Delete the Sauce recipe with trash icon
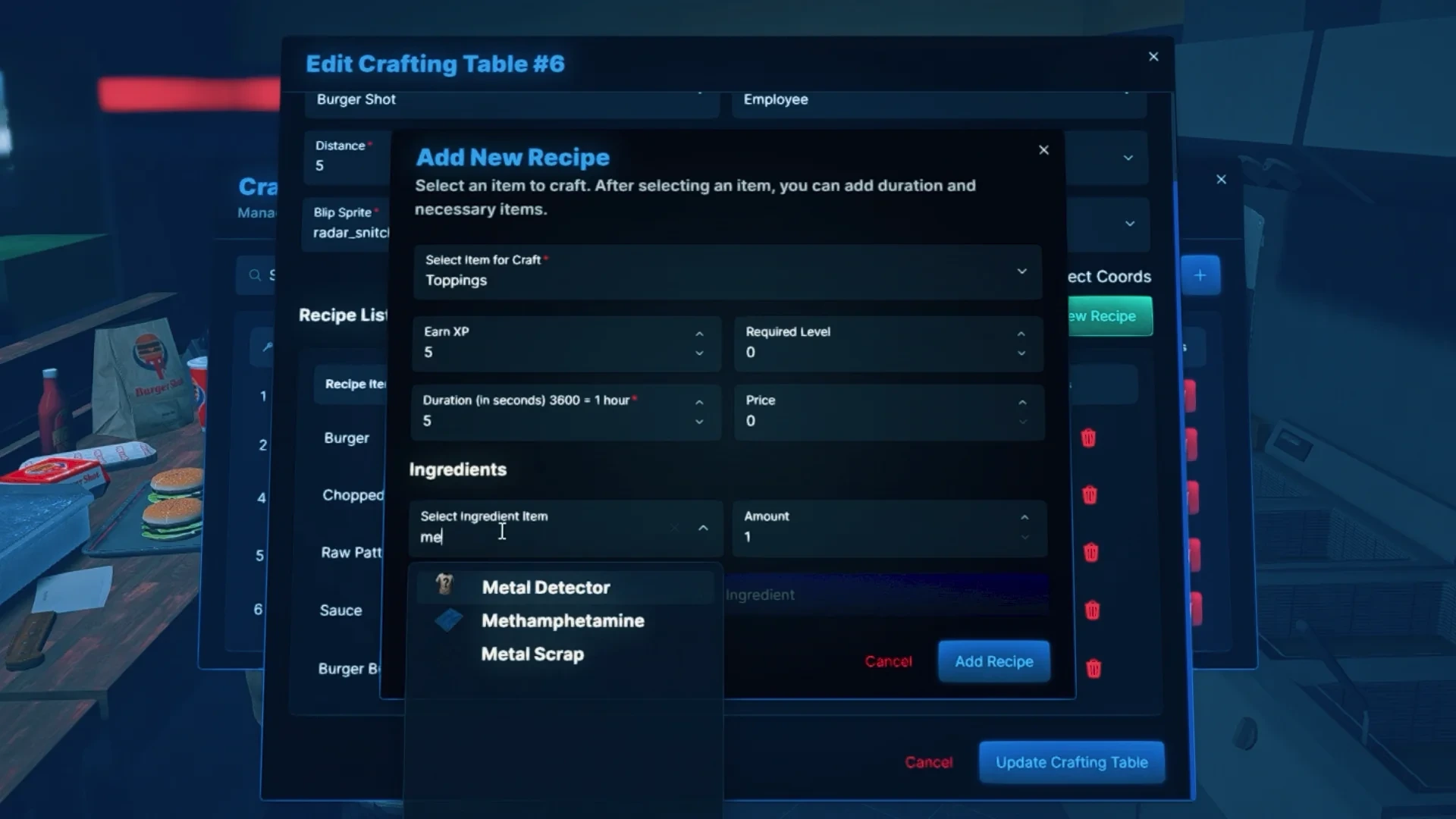This screenshot has width=1456, height=819. pyautogui.click(x=1093, y=610)
